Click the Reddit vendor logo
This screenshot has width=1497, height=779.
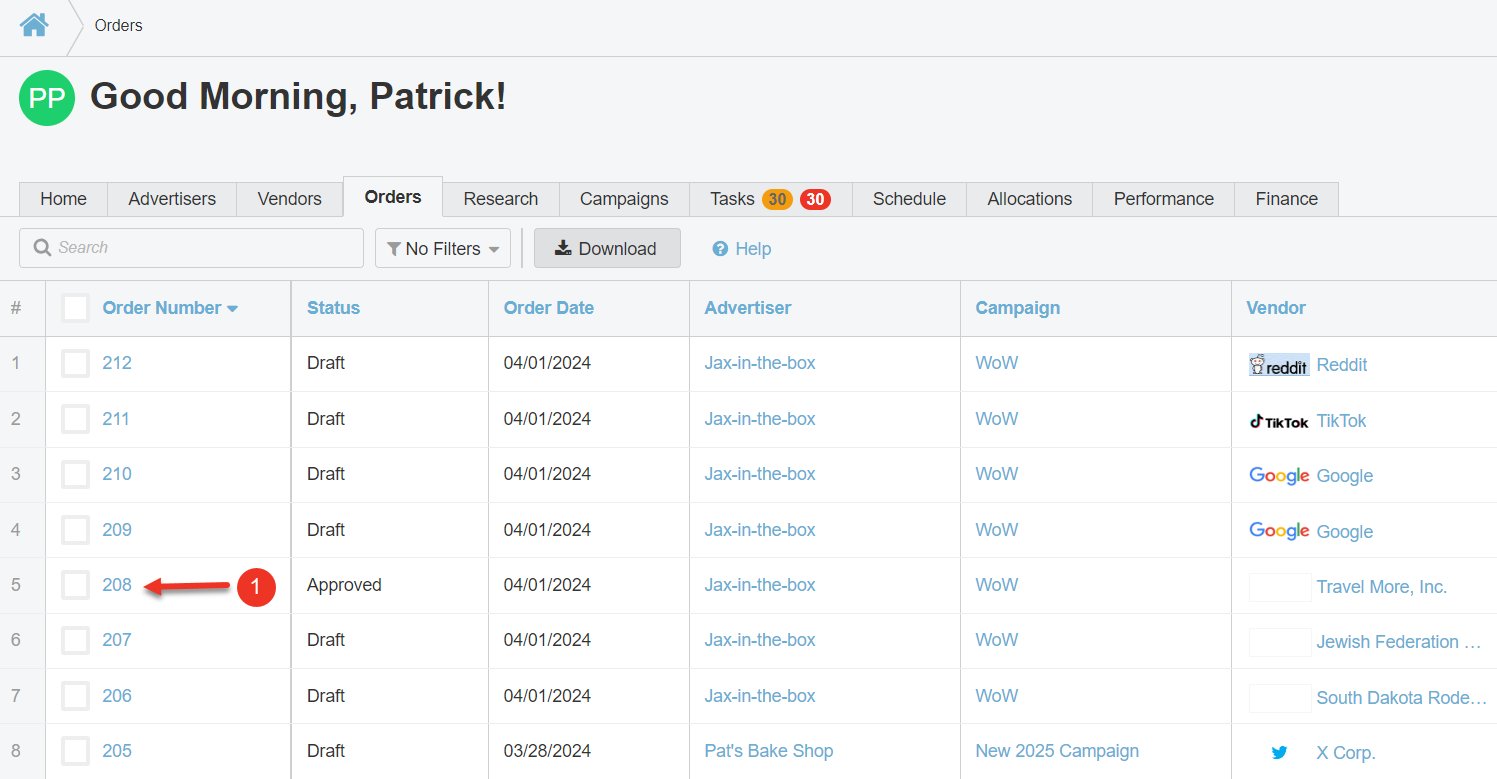[1279, 364]
